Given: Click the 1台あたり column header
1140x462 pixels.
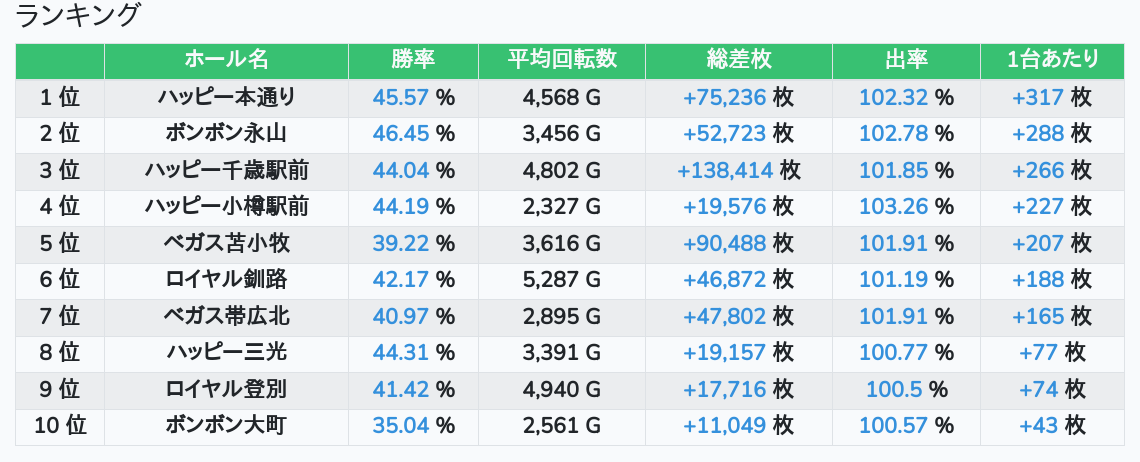Looking at the screenshot, I should click(1053, 60).
